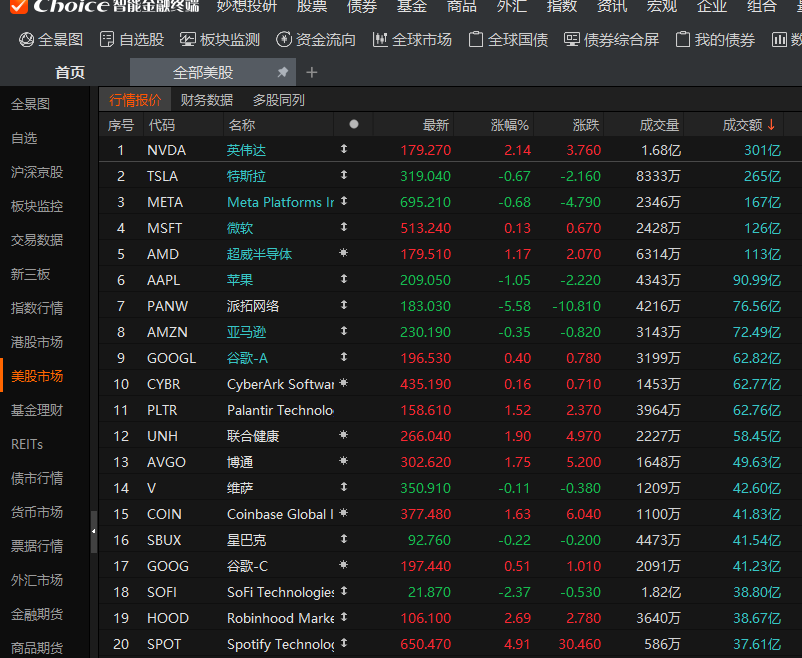Sort by 代码 column header
802x658 pixels.
[x=162, y=125]
